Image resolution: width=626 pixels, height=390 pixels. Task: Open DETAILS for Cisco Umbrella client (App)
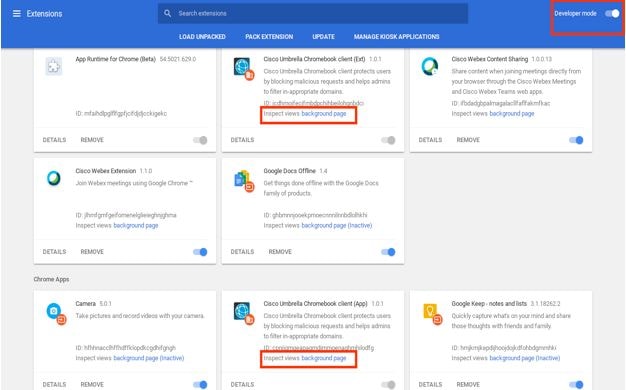pyautogui.click(x=242, y=384)
